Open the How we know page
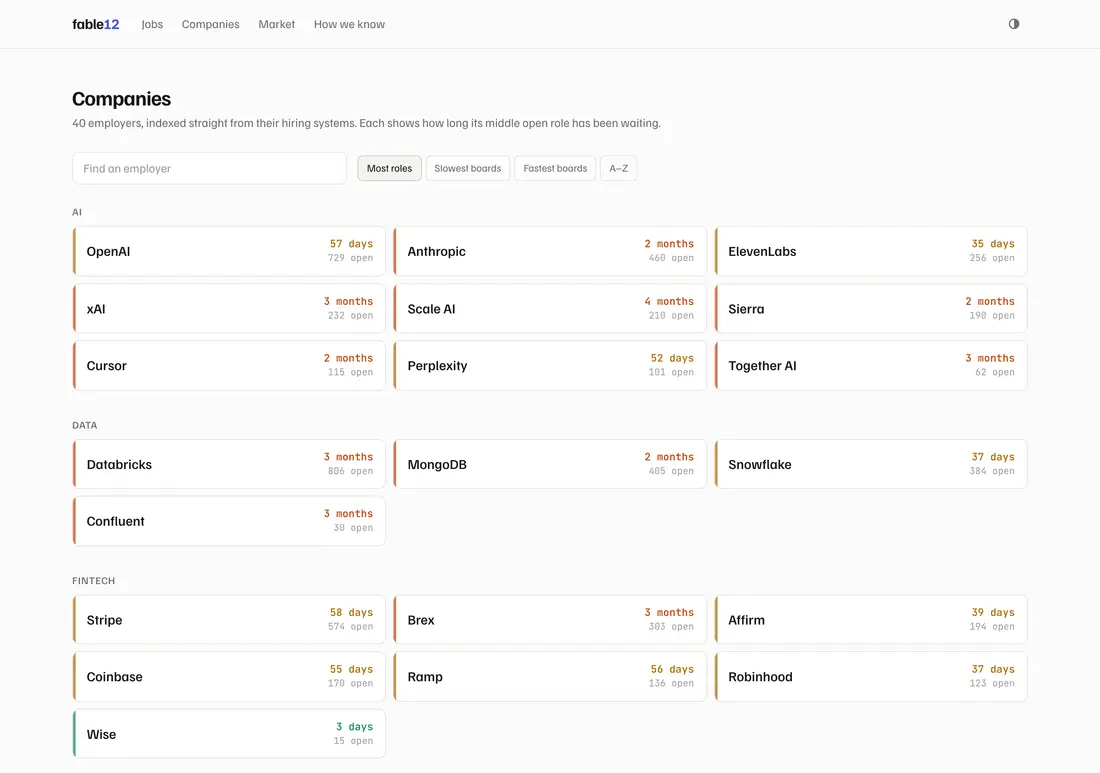This screenshot has height=773, width=1100. tap(349, 25)
